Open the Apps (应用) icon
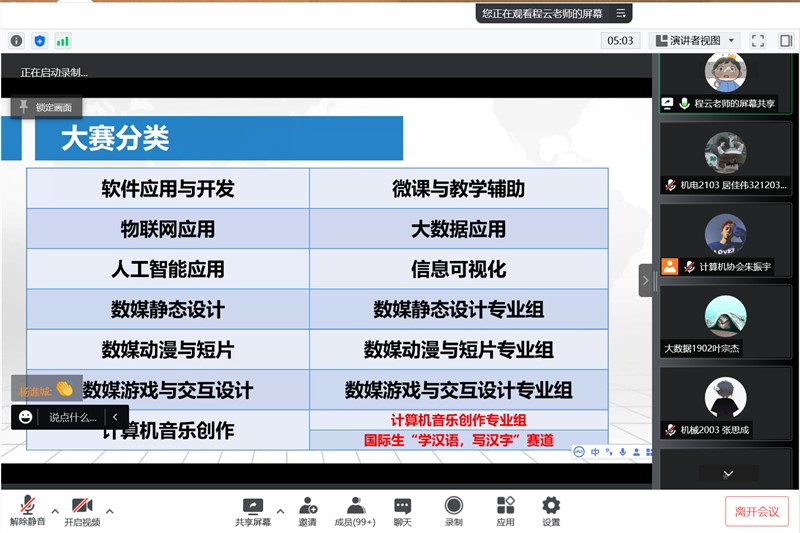800x533 pixels. point(505,510)
